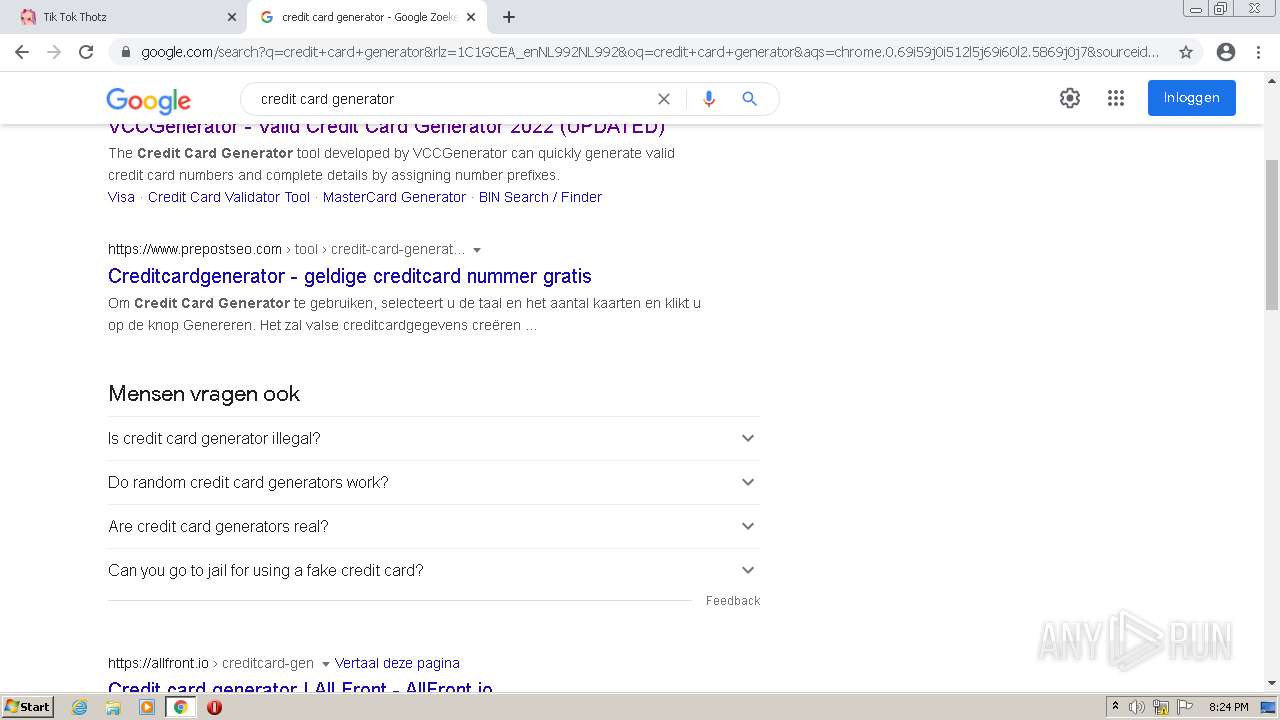Click the red Opera icon in the taskbar
The width and height of the screenshot is (1280, 720).
click(214, 707)
